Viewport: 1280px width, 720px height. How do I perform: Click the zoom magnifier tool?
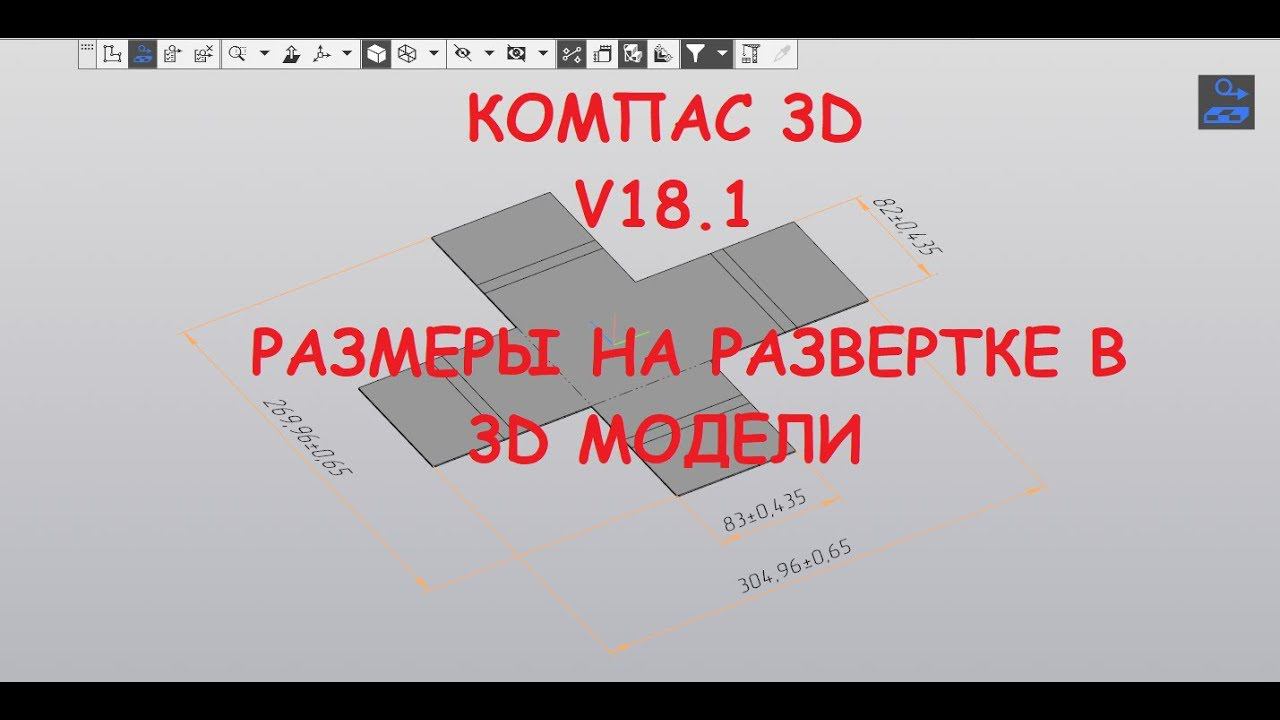tap(237, 54)
